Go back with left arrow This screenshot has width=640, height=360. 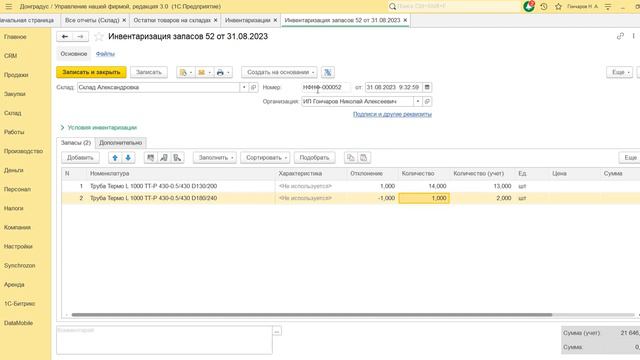pyautogui.click(x=64, y=37)
